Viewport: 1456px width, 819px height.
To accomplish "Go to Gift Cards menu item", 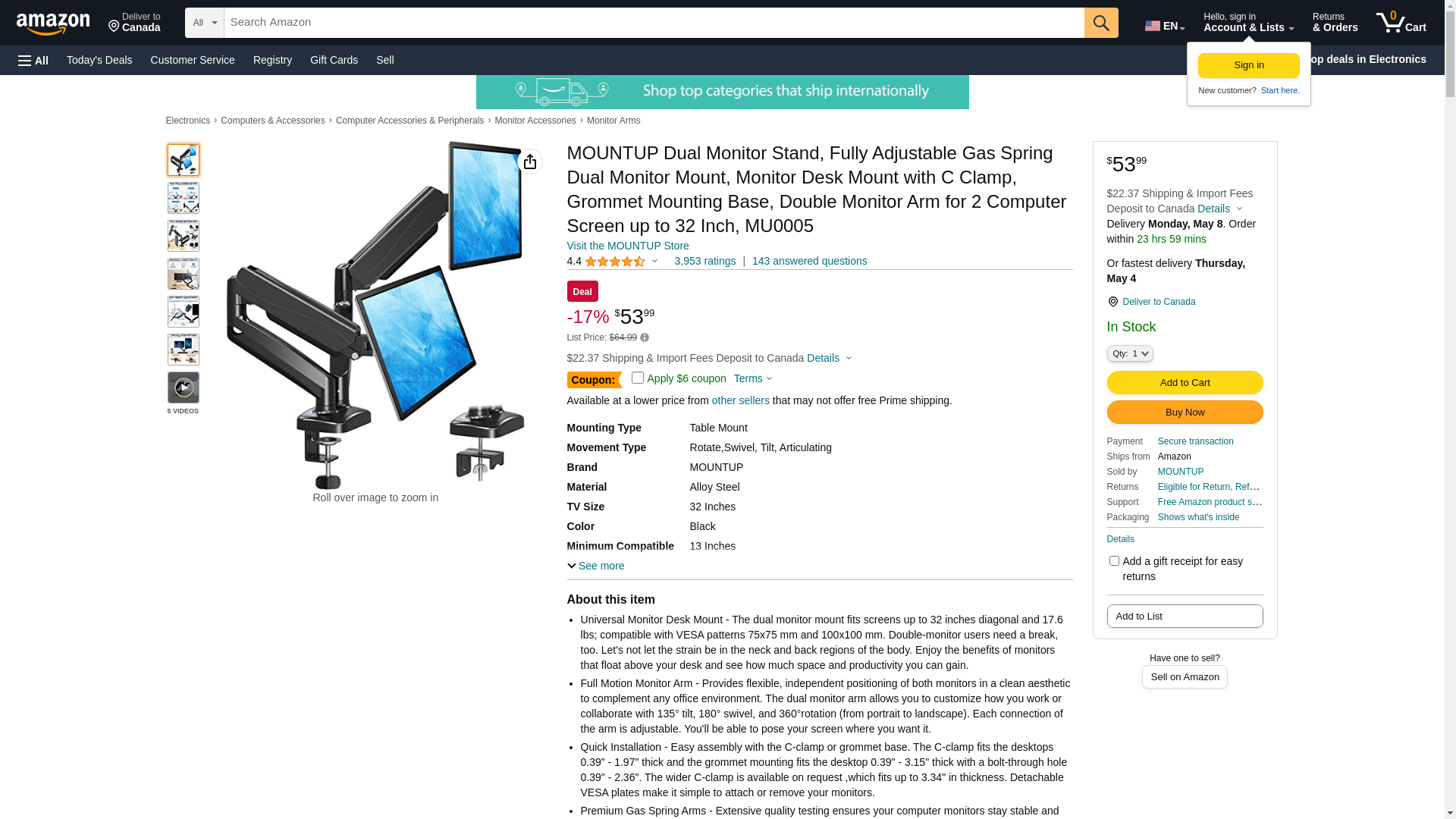I will [x=334, y=60].
